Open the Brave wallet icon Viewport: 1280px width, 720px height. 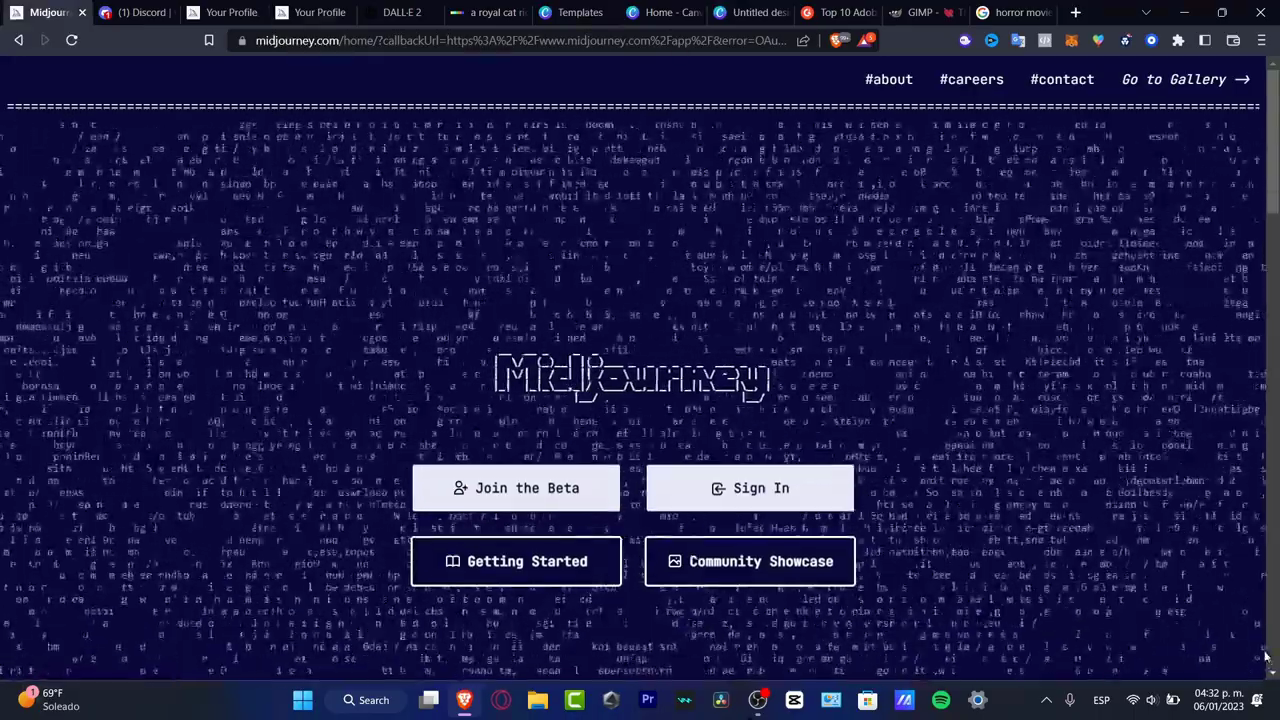click(x=1233, y=40)
